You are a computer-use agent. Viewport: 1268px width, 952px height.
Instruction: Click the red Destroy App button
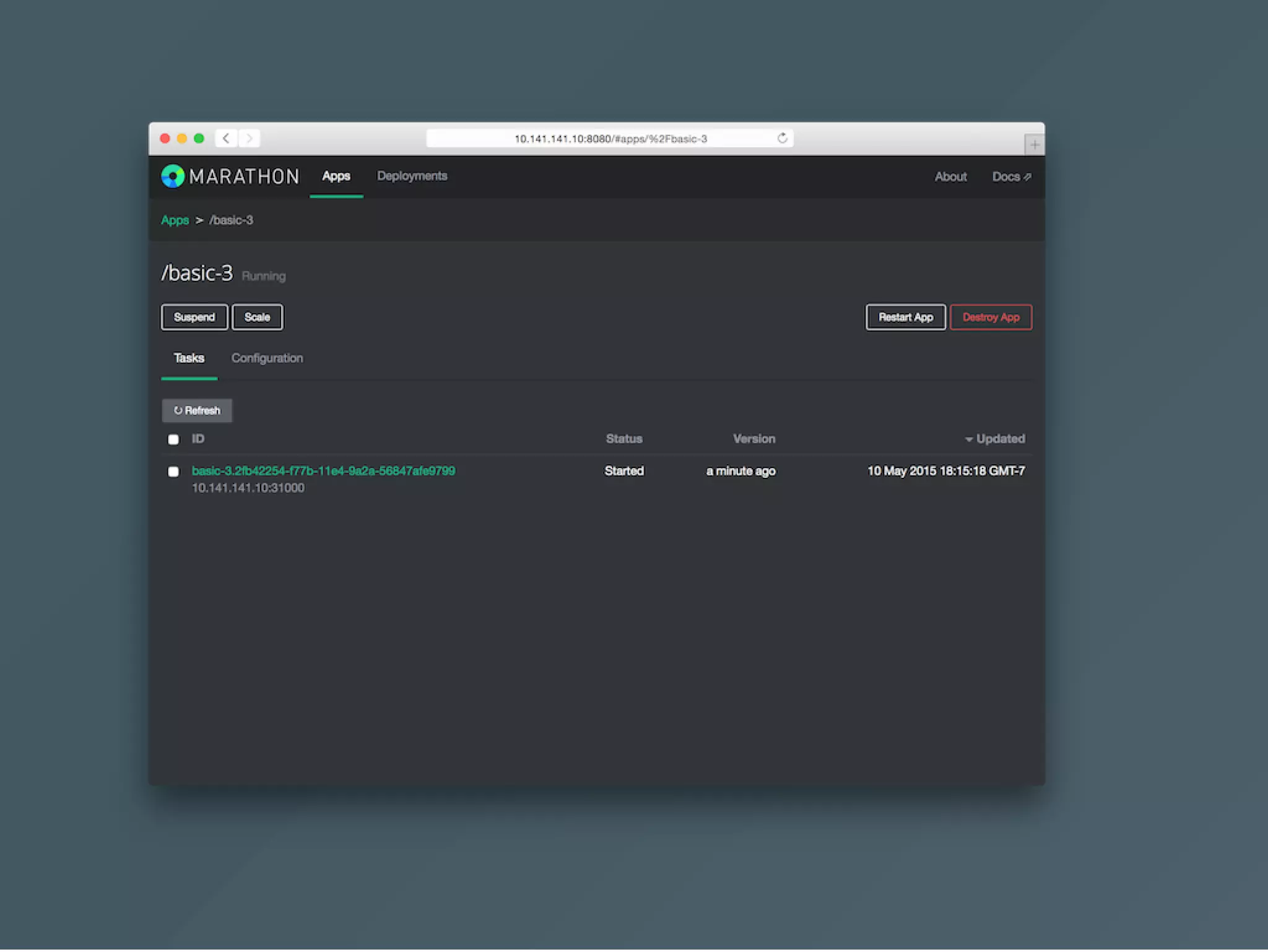(991, 318)
